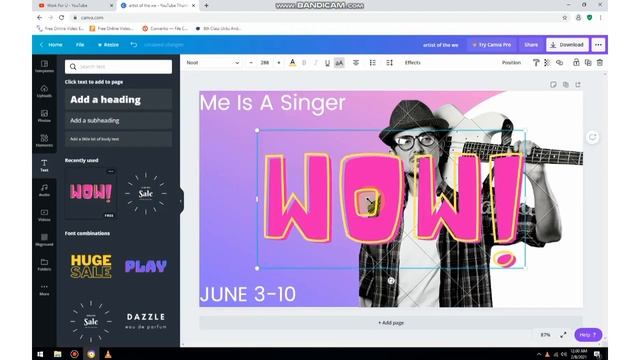The width and height of the screenshot is (640, 360).
Task: Open the Uploads panel
Action: (44, 91)
